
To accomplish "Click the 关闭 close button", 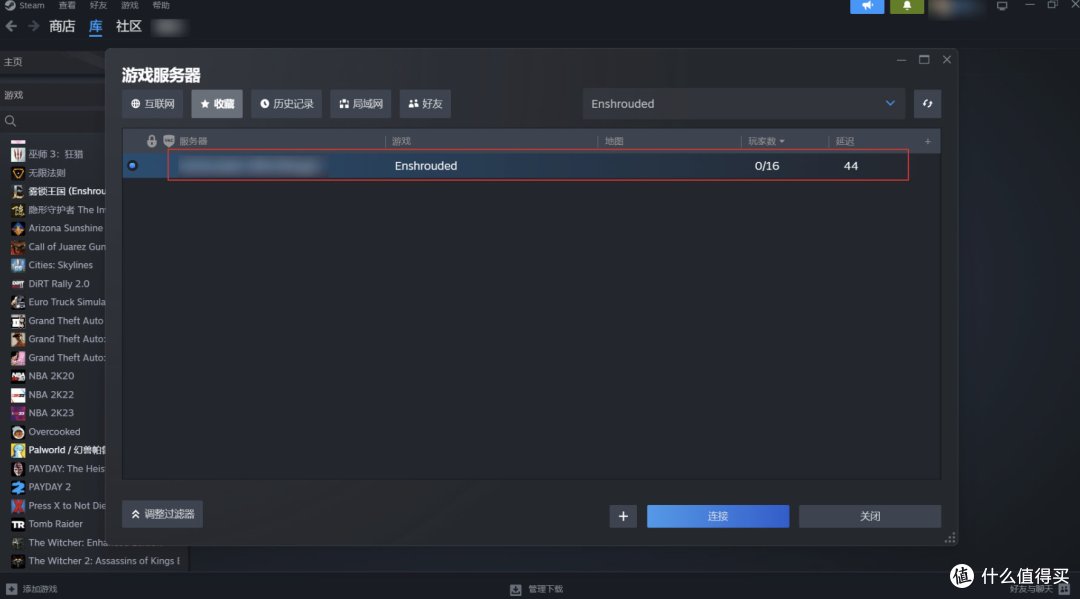I will coord(870,516).
